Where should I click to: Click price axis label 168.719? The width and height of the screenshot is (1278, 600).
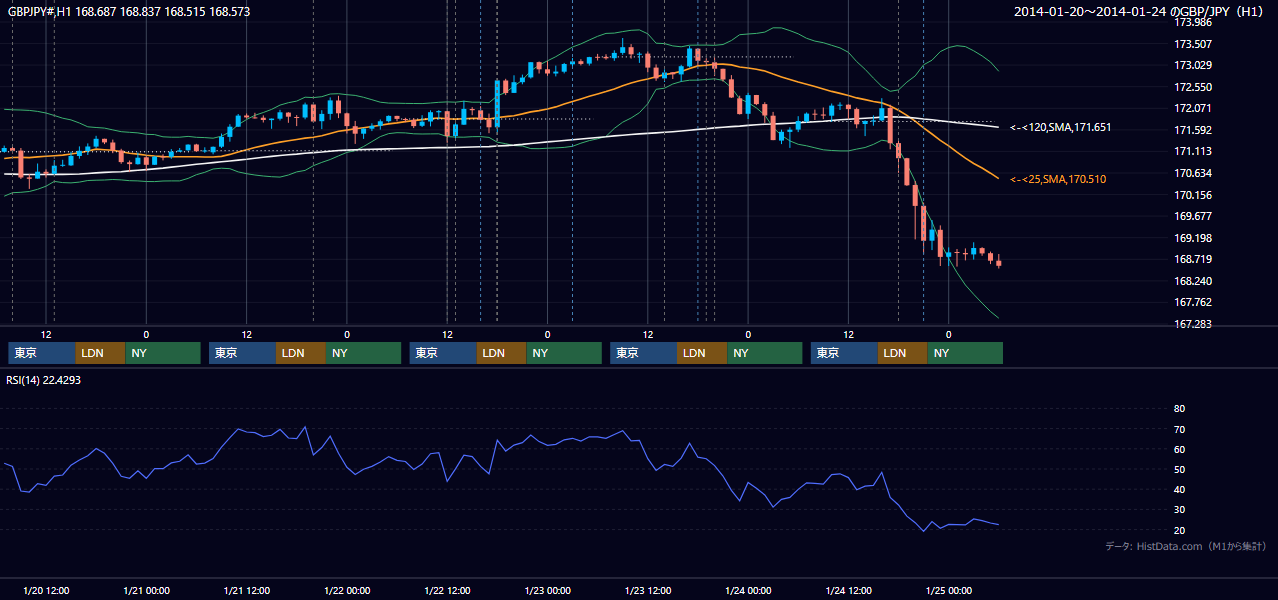click(1193, 259)
